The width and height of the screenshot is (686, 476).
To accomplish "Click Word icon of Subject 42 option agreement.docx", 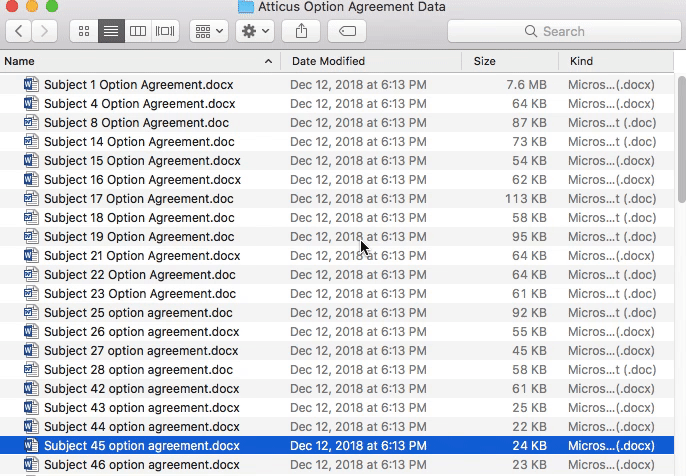I will [x=31, y=388].
